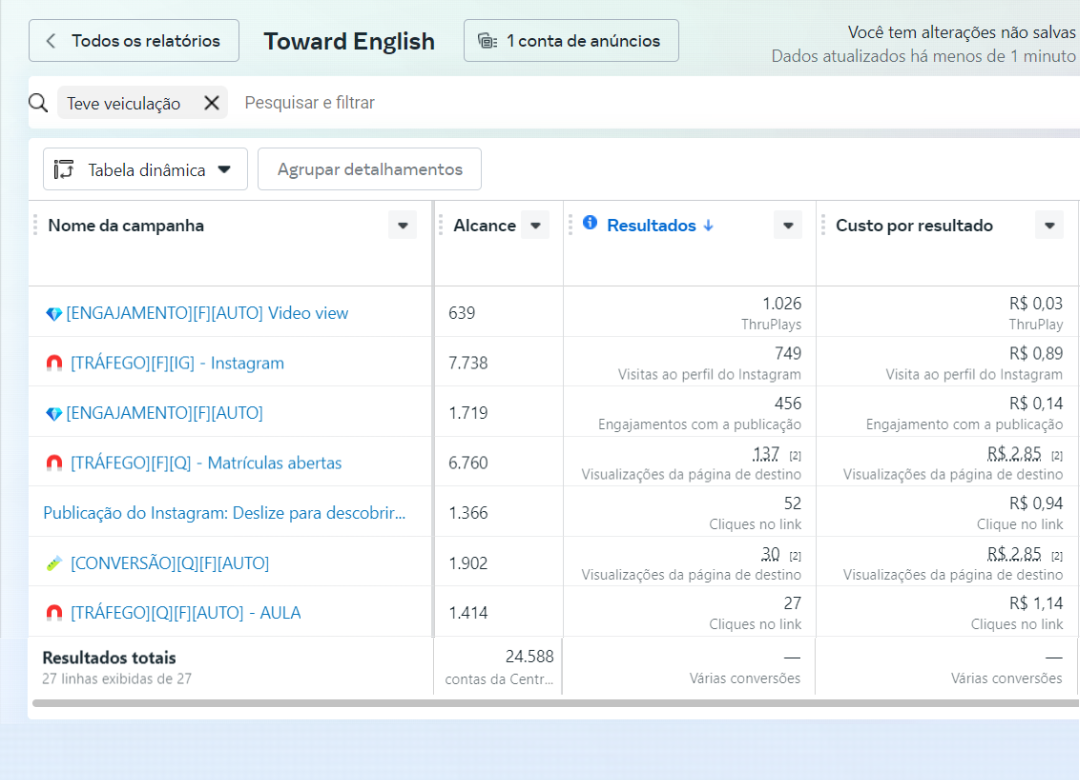Click the pivot table icon
This screenshot has width=1080, height=780.
coord(64,170)
